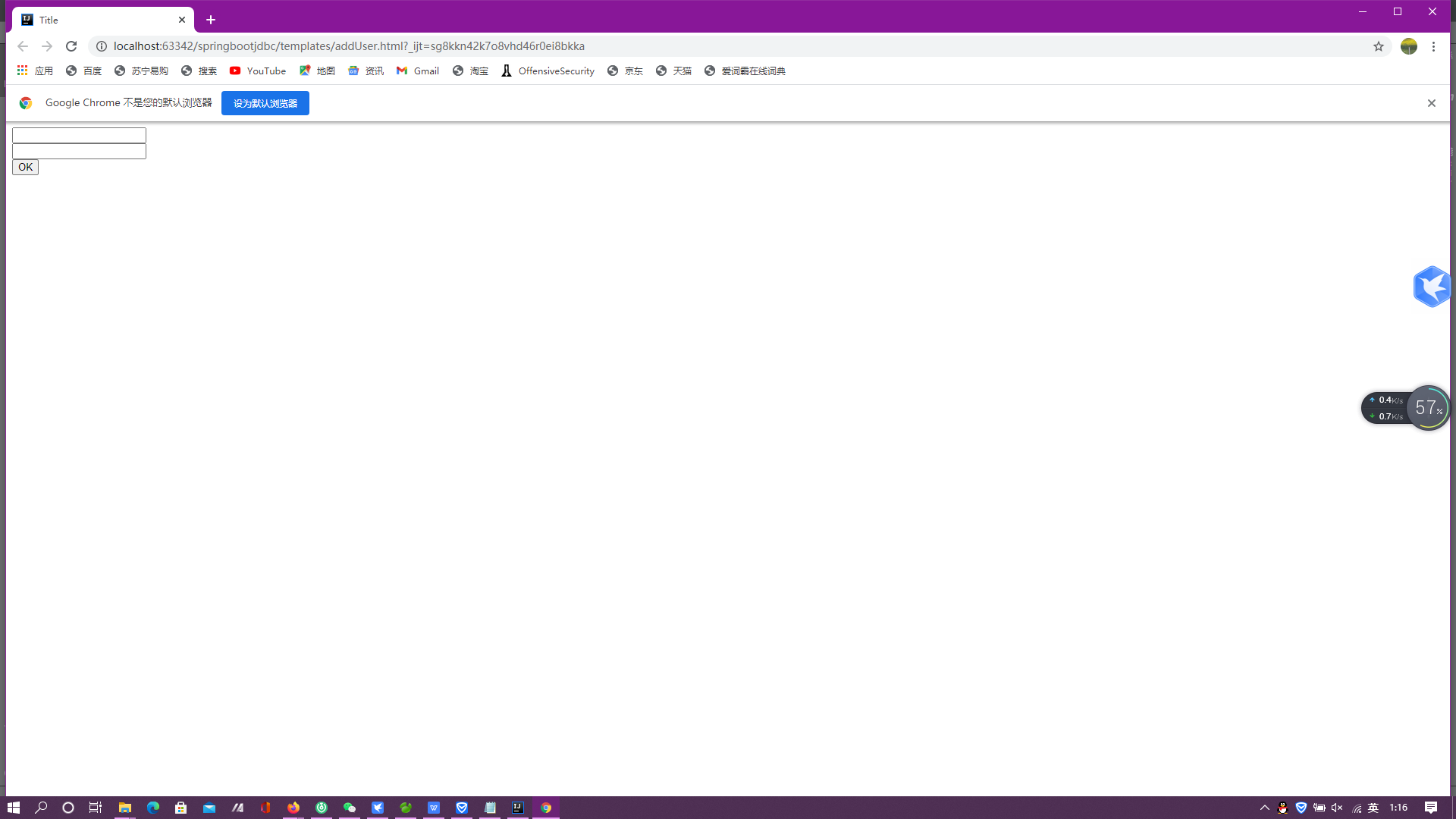Go forward using the browser forward arrow

47,46
